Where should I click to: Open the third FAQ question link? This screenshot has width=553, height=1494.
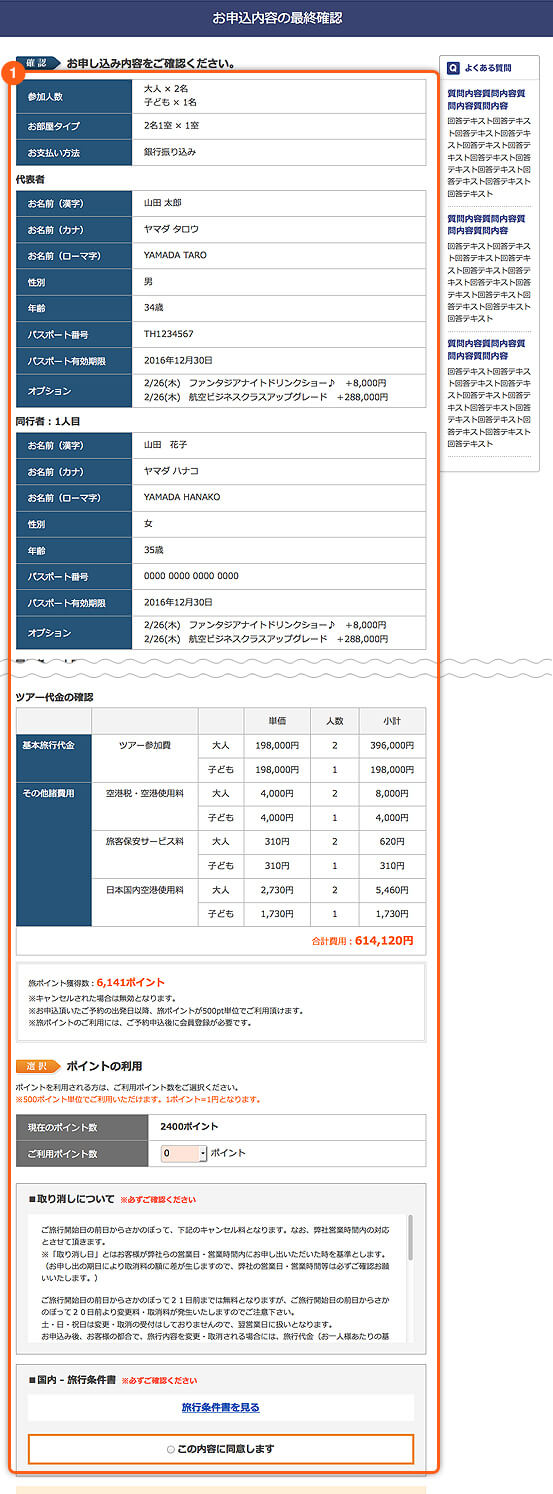pos(486,349)
